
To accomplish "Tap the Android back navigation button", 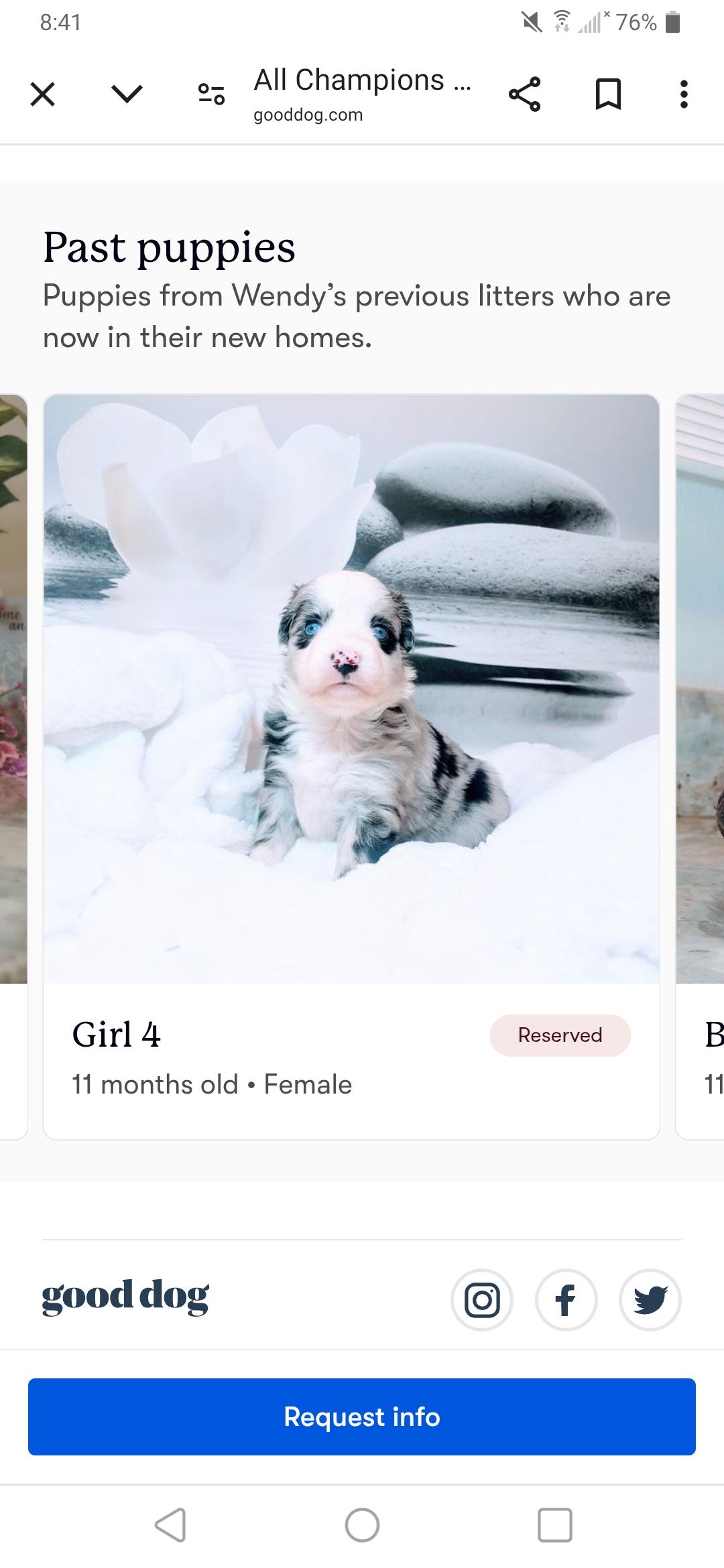I will click(x=170, y=1526).
